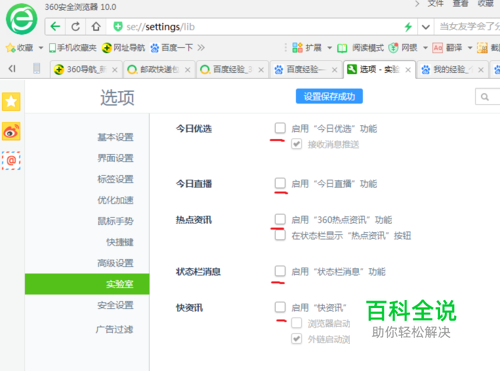Go to 快捷键 section
The width and height of the screenshot is (500, 371).
[x=120, y=242]
